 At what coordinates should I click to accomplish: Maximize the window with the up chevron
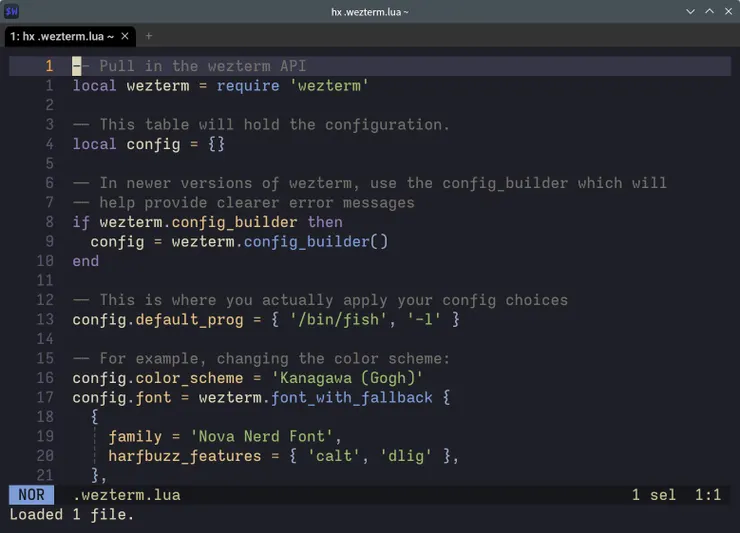click(709, 11)
